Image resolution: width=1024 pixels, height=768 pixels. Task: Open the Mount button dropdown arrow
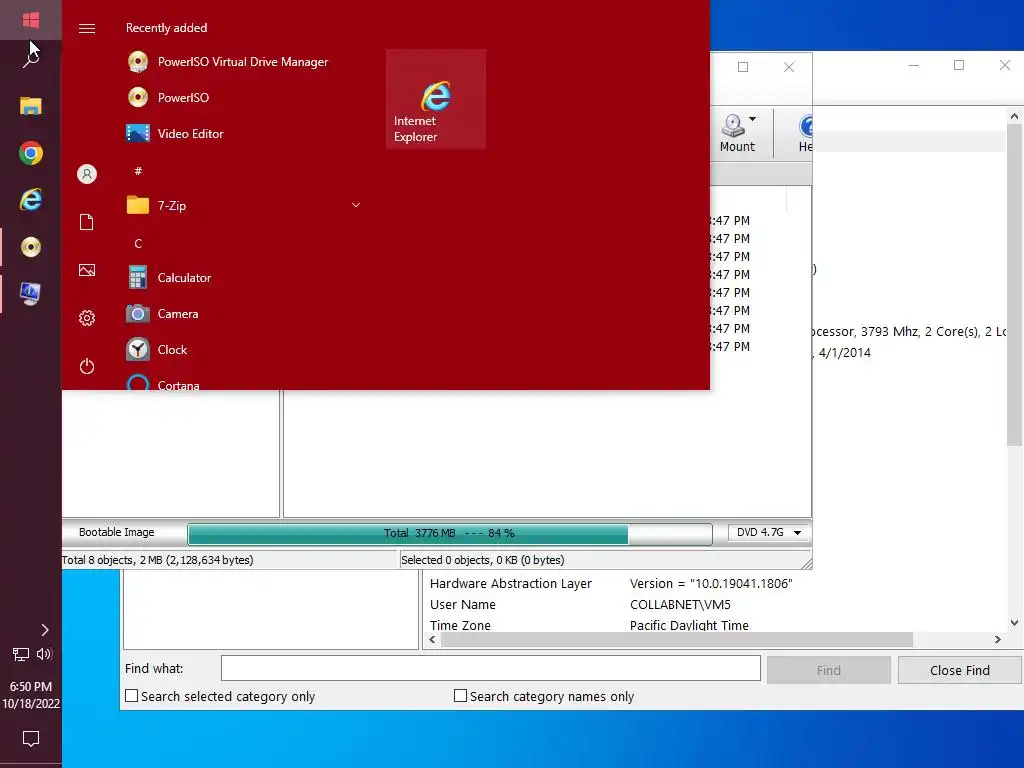tap(752, 119)
